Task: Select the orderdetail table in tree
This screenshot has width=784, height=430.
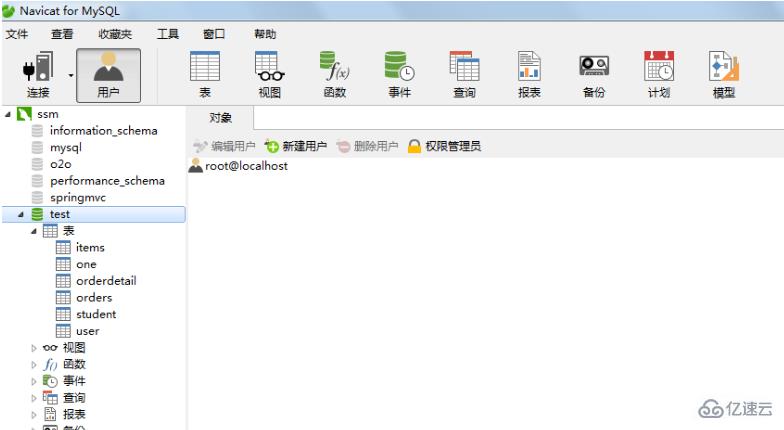Action: [x=106, y=281]
